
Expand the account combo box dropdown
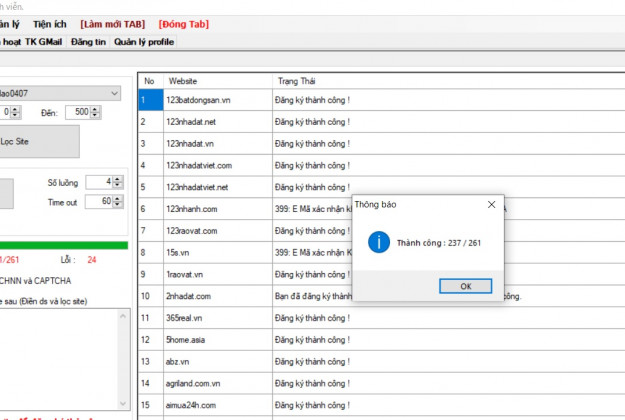pos(116,93)
